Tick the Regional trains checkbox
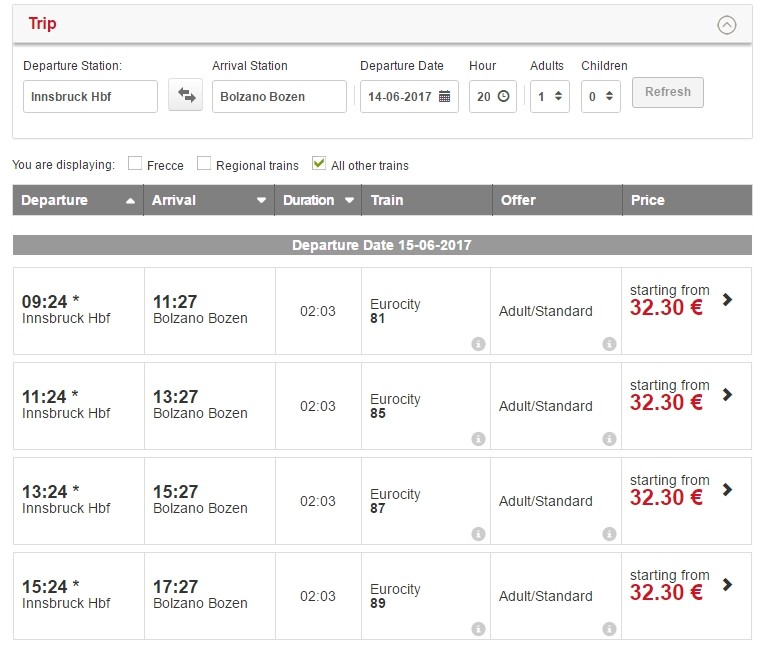 click(204, 164)
